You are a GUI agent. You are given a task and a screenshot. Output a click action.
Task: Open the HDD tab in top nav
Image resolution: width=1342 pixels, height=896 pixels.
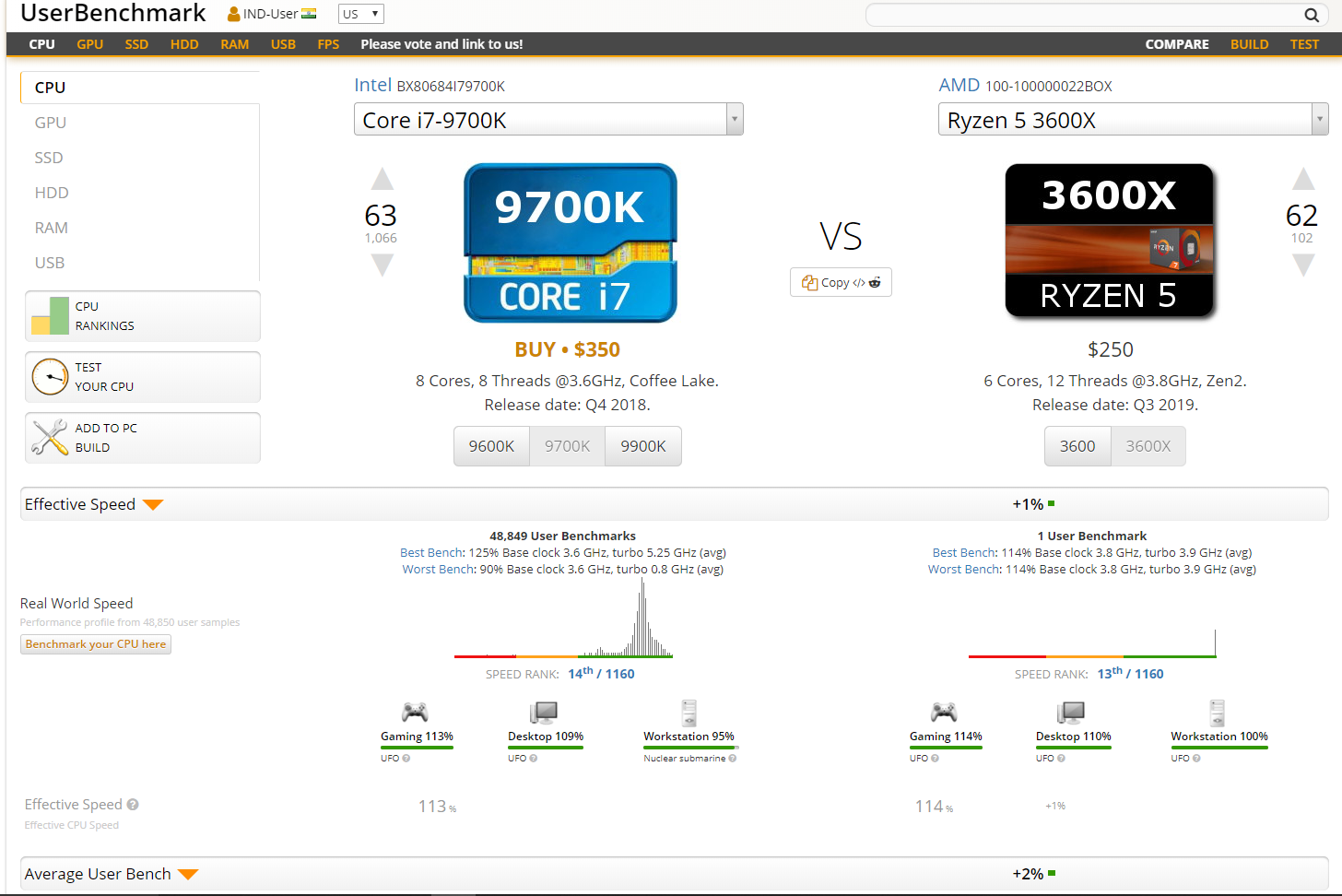(184, 44)
